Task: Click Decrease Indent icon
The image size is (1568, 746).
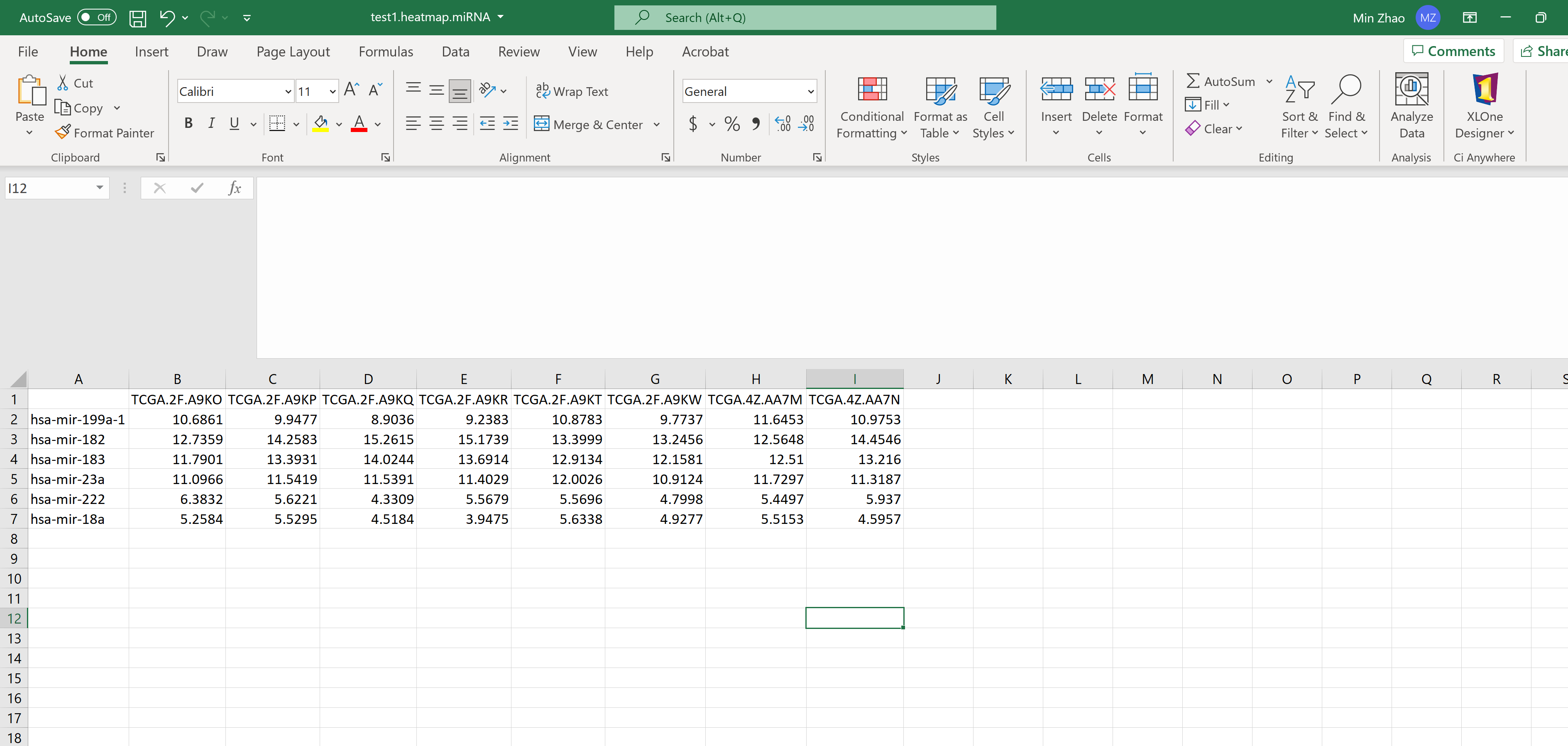Action: (x=487, y=124)
